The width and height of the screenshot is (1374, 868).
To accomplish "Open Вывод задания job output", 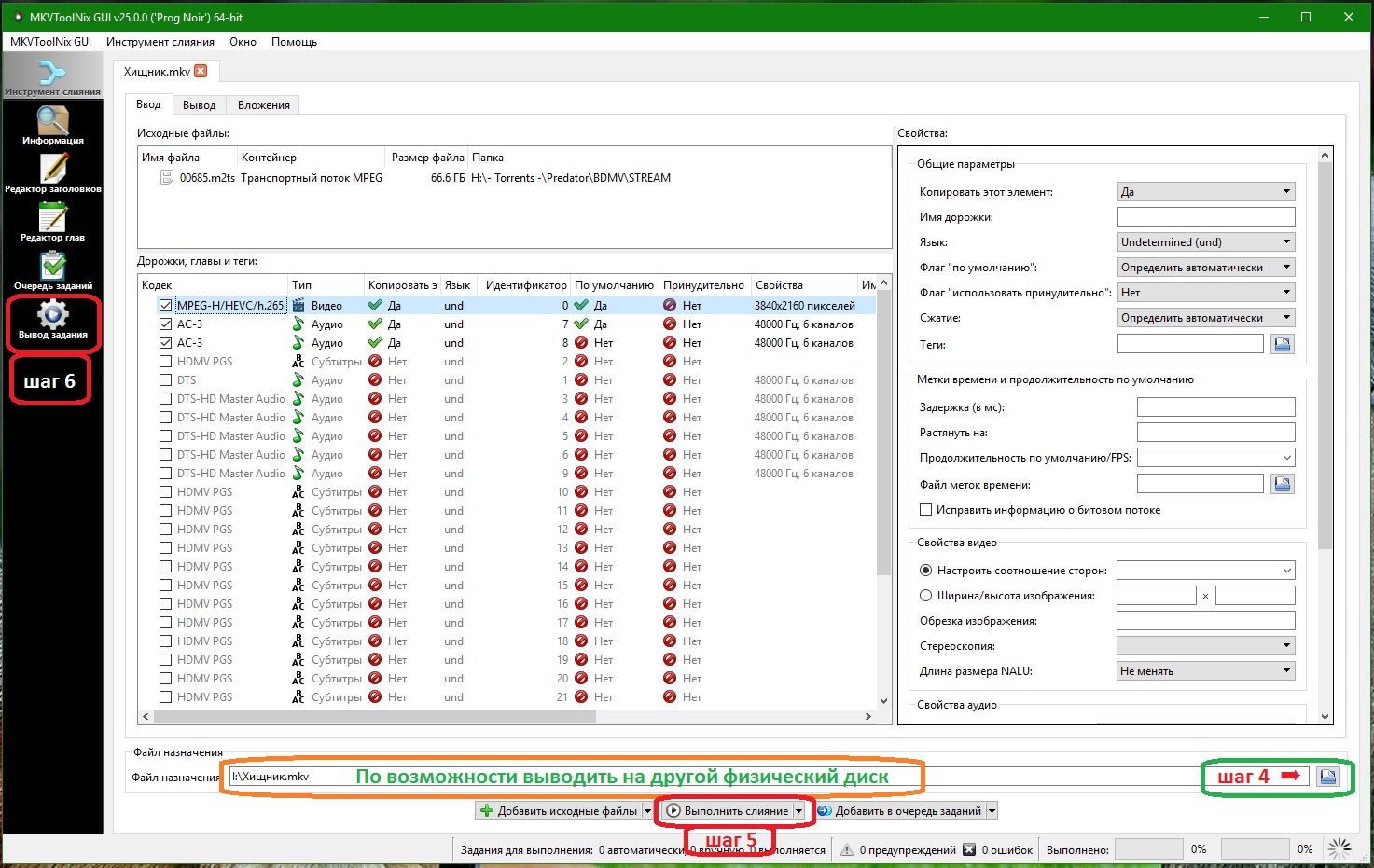I will [53, 321].
